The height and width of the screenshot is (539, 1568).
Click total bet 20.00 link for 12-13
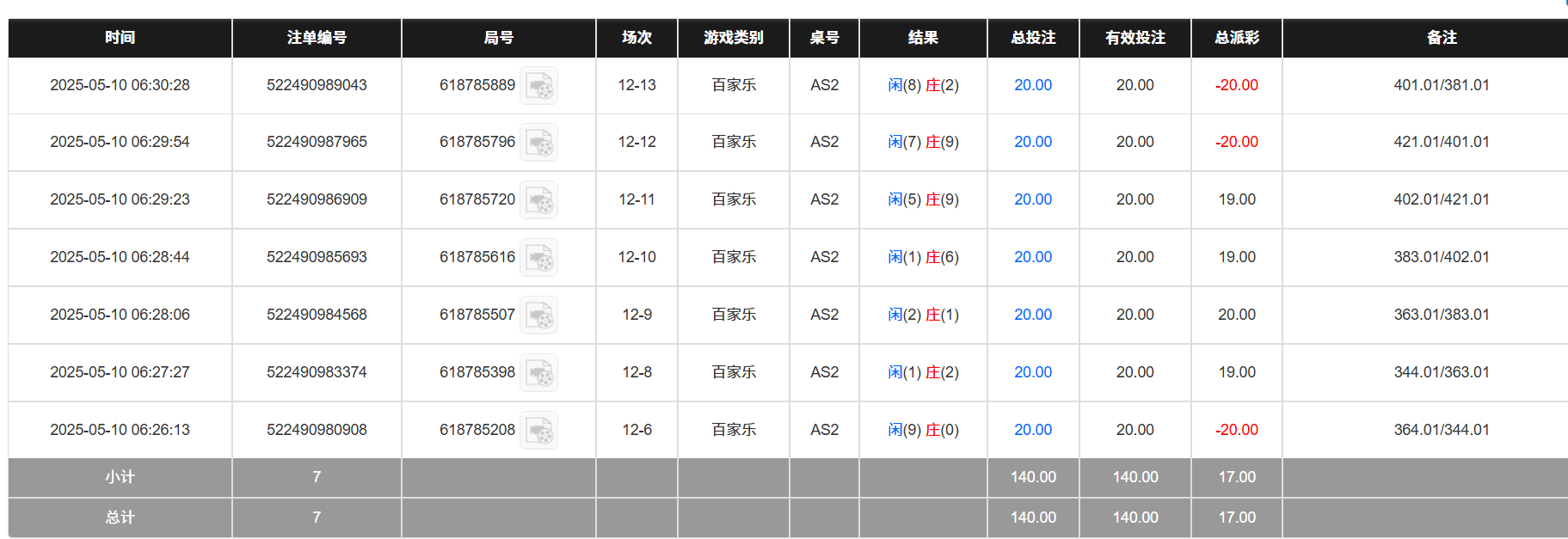[x=1032, y=85]
